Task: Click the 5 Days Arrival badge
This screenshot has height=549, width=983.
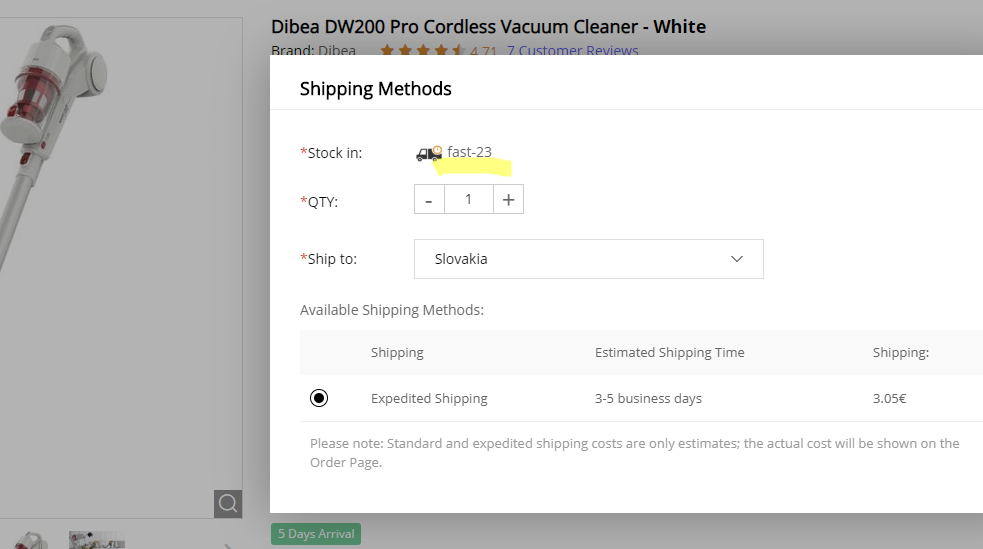Action: pos(316,534)
